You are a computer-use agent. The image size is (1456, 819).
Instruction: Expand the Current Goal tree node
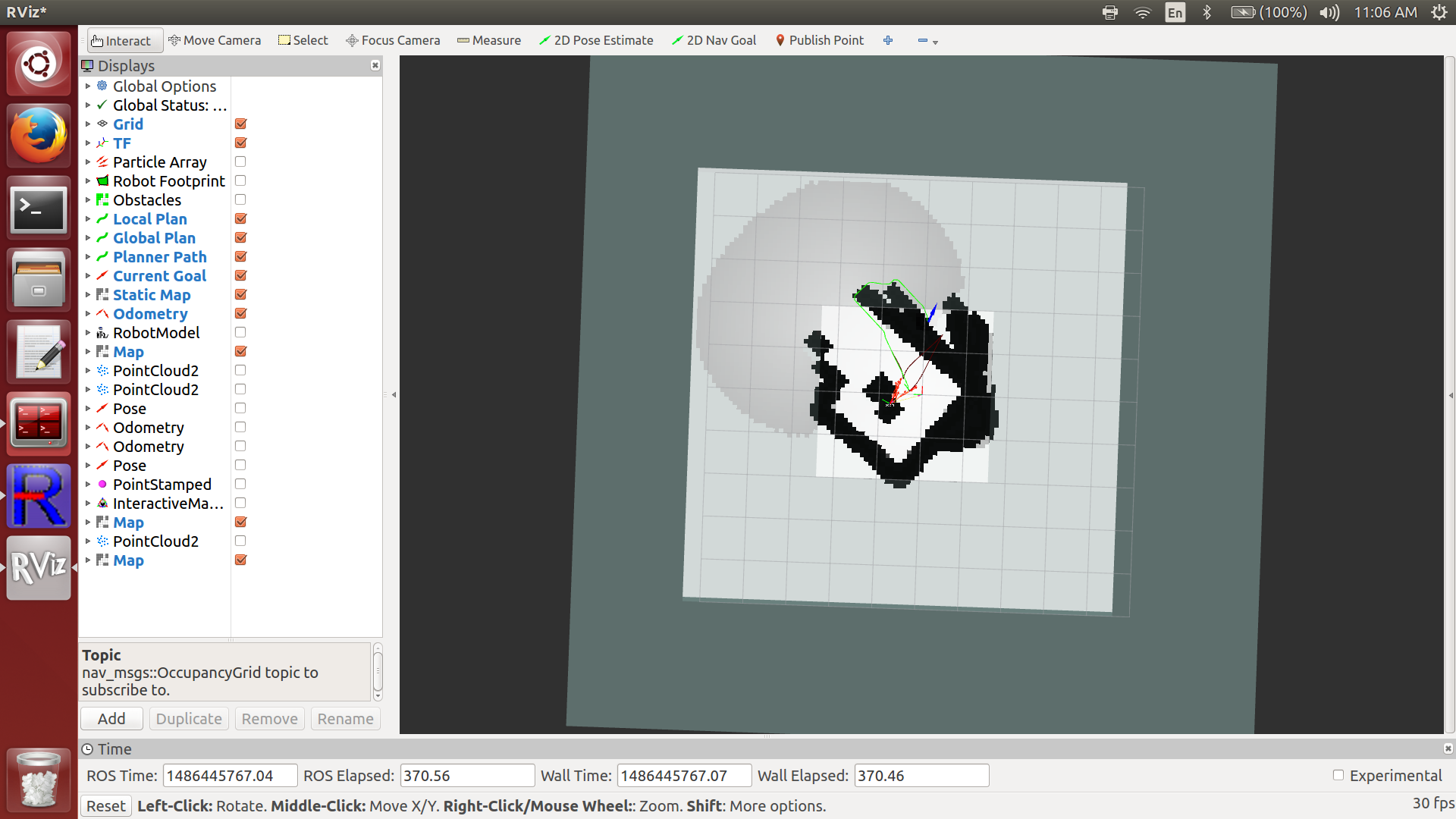tap(88, 275)
